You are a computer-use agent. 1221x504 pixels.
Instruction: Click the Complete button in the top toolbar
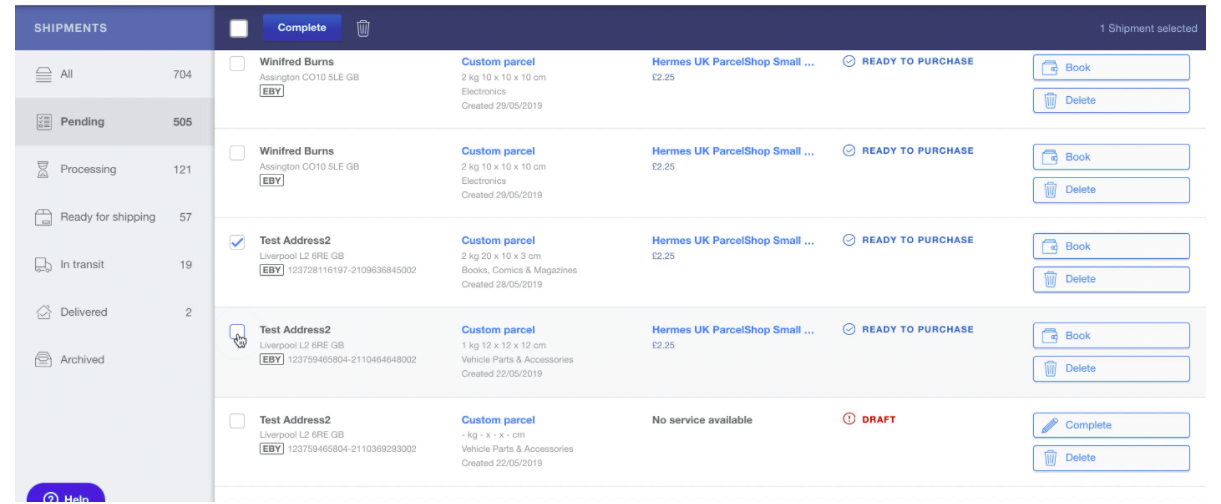(302, 27)
